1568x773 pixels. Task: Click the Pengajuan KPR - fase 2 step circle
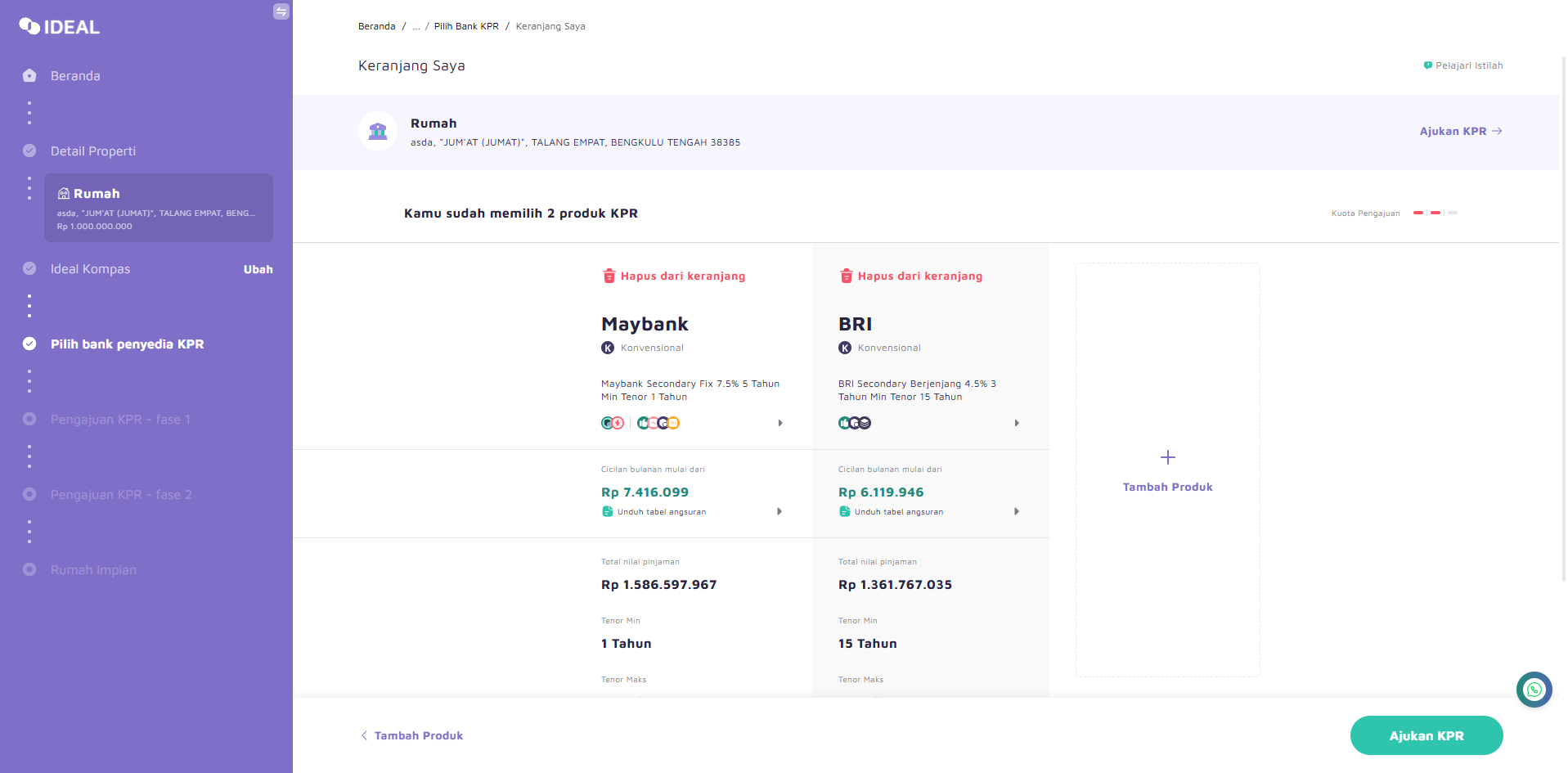pos(29,494)
